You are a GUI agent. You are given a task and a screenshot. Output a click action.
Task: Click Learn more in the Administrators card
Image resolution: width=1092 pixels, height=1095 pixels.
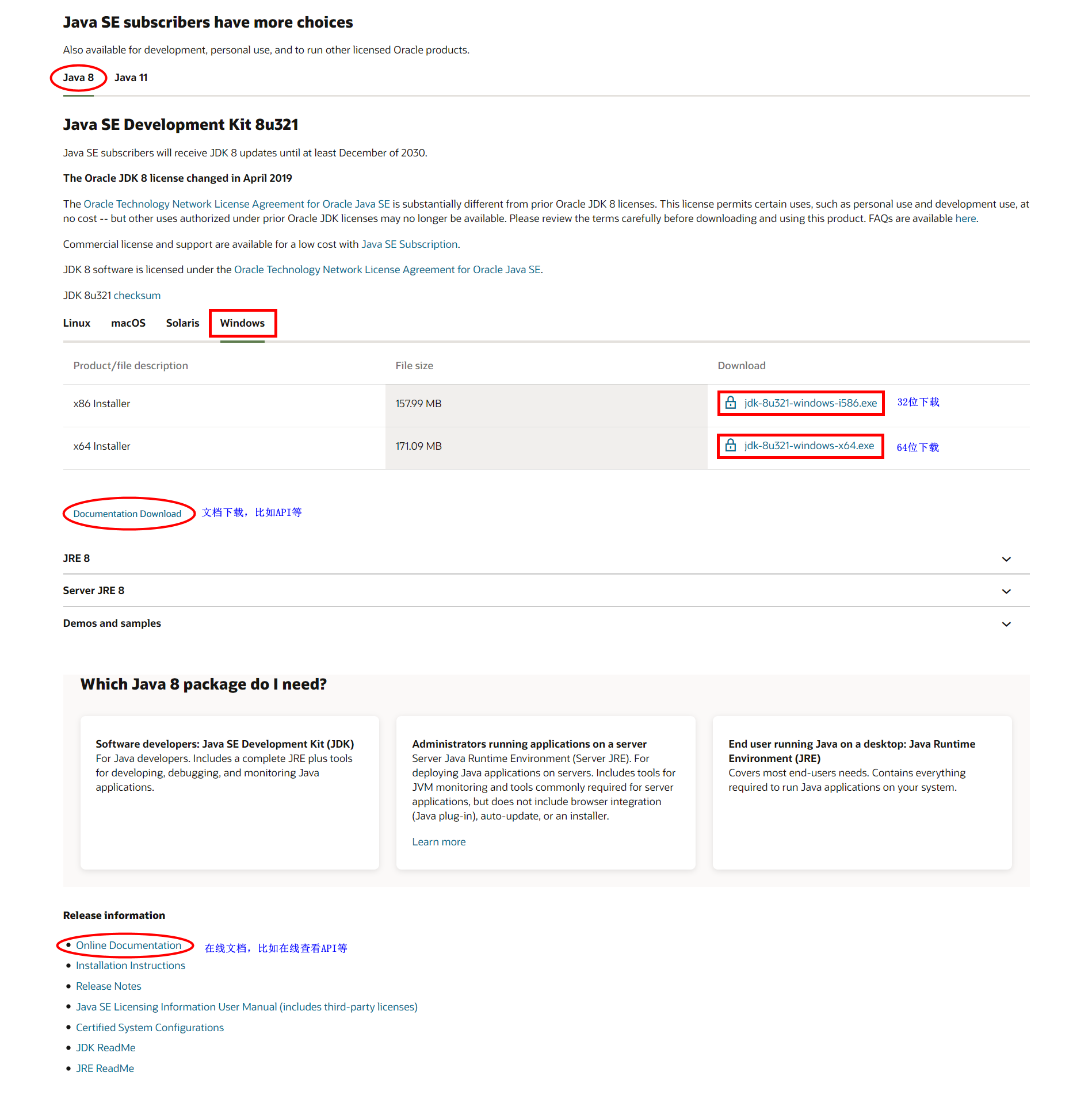click(439, 842)
